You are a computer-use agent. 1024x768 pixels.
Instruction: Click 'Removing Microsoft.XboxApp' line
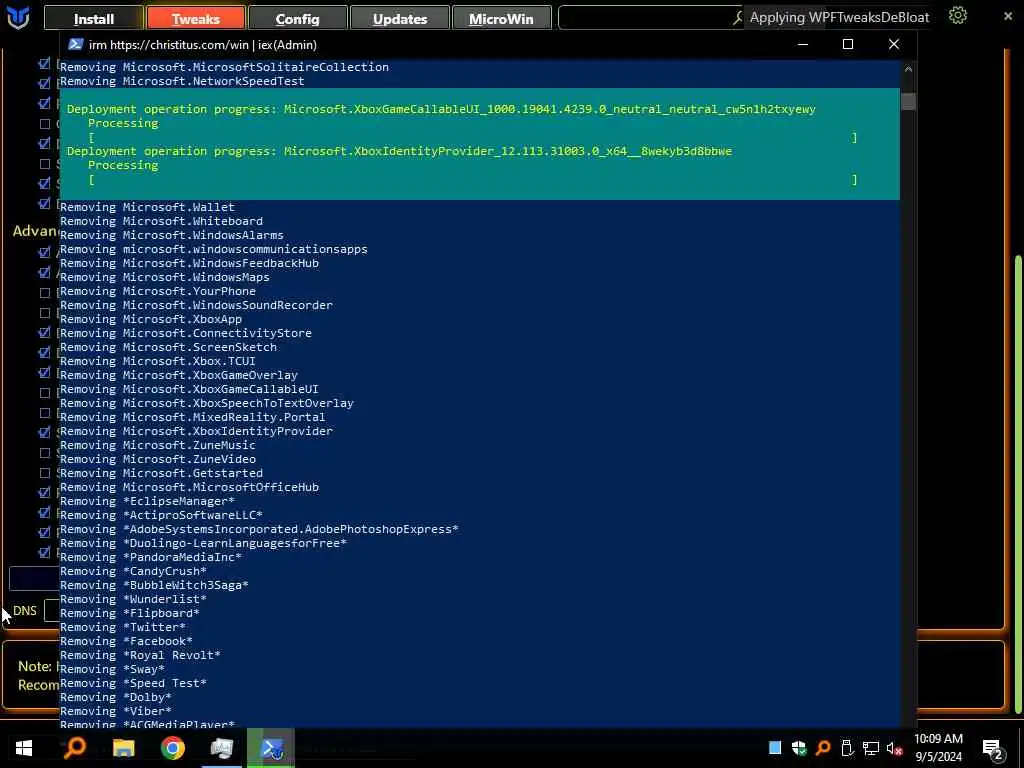click(151, 319)
